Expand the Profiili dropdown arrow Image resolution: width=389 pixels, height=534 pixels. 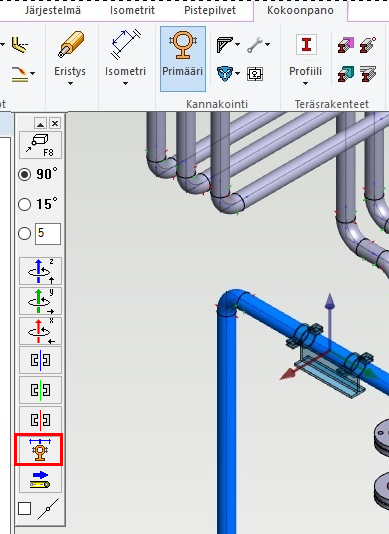click(x=306, y=83)
